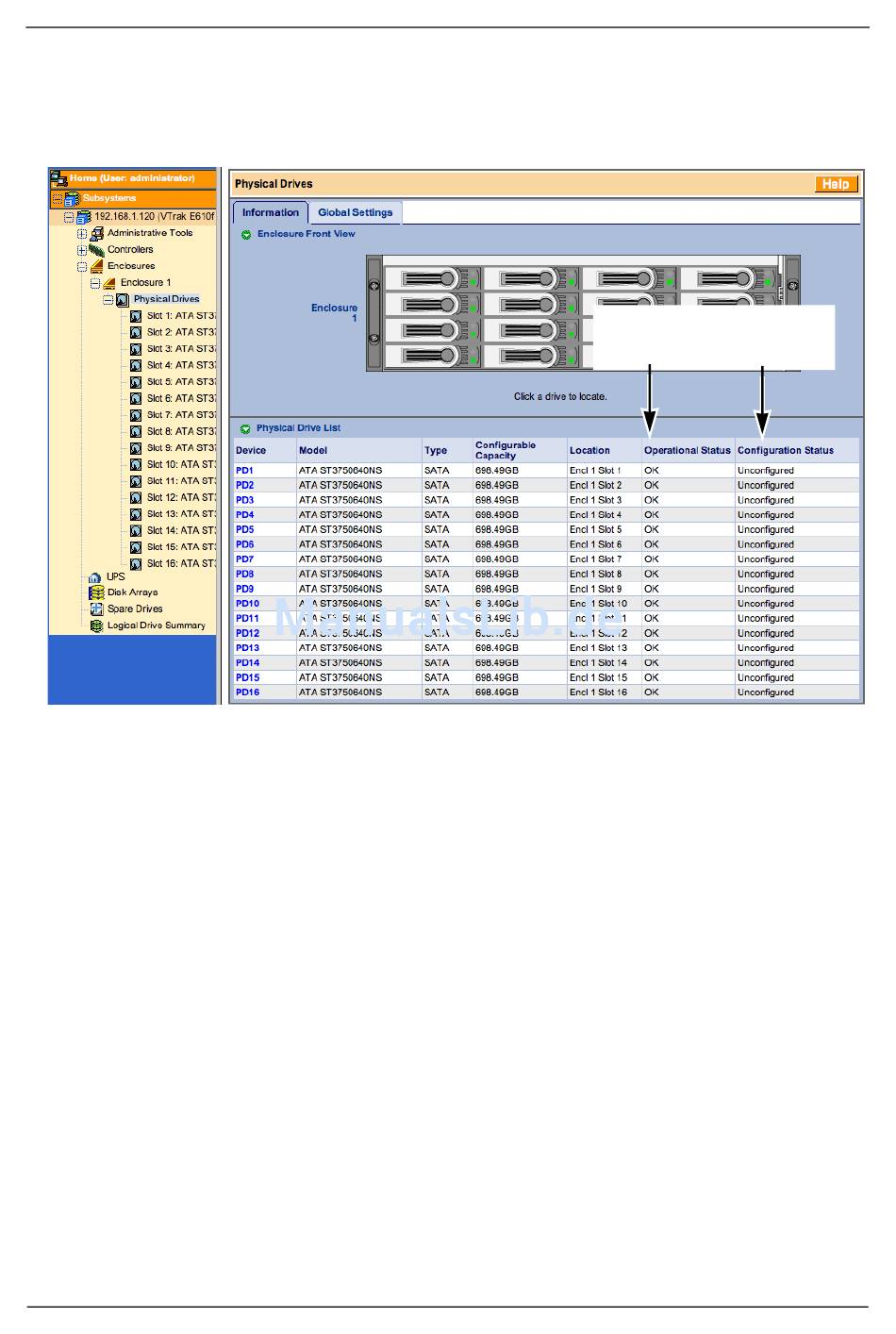
Task: Collapse the Physical Drives tree node
Action: pos(108,300)
